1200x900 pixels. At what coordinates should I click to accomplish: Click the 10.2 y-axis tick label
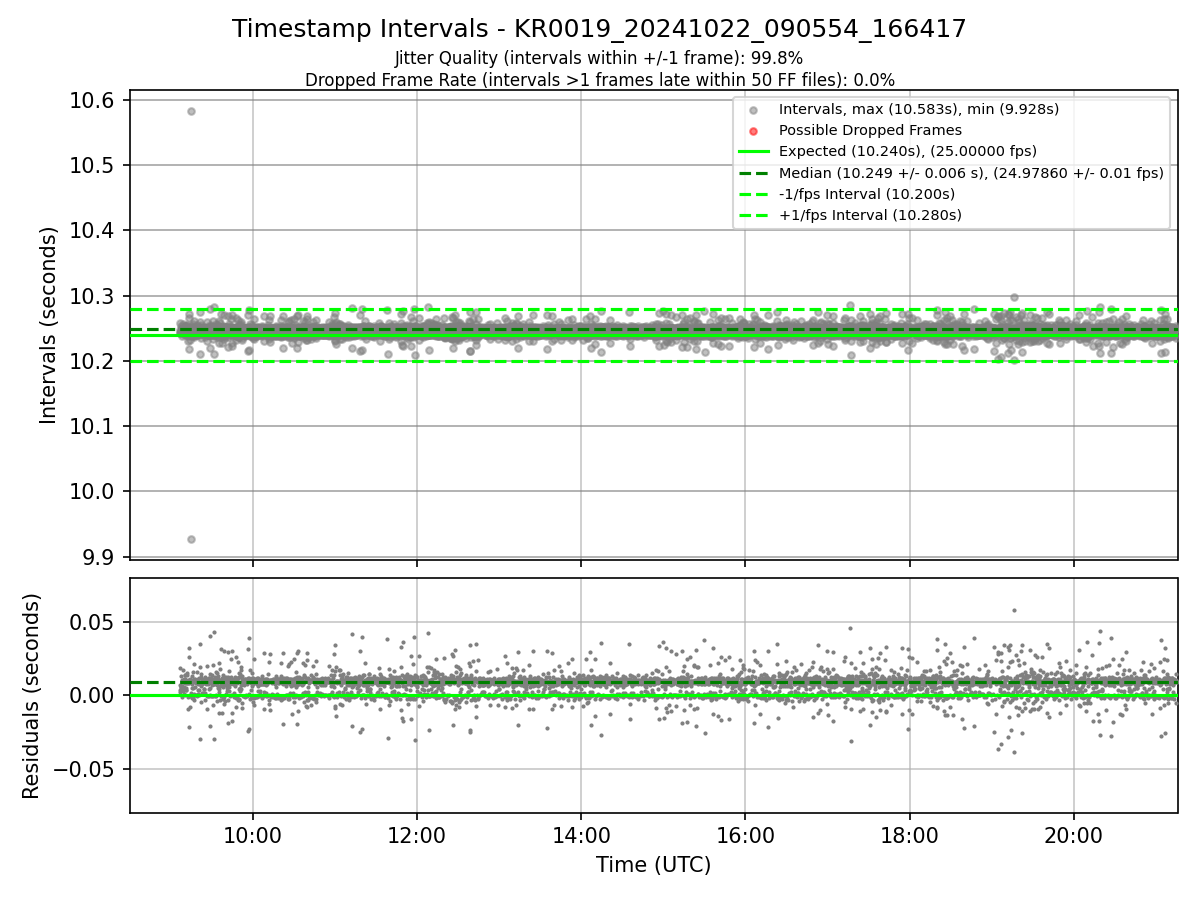point(94,361)
